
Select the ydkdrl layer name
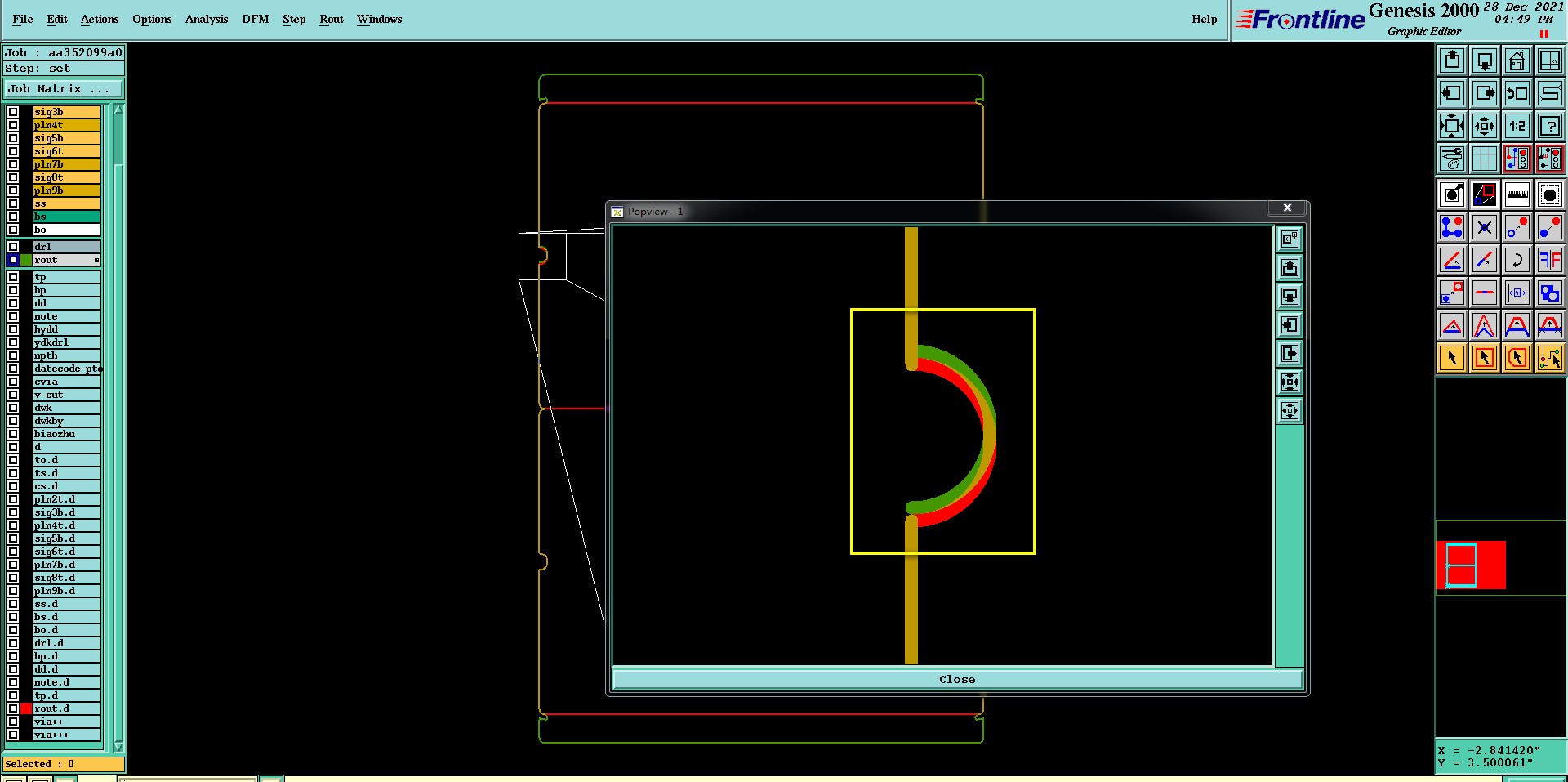tap(66, 342)
